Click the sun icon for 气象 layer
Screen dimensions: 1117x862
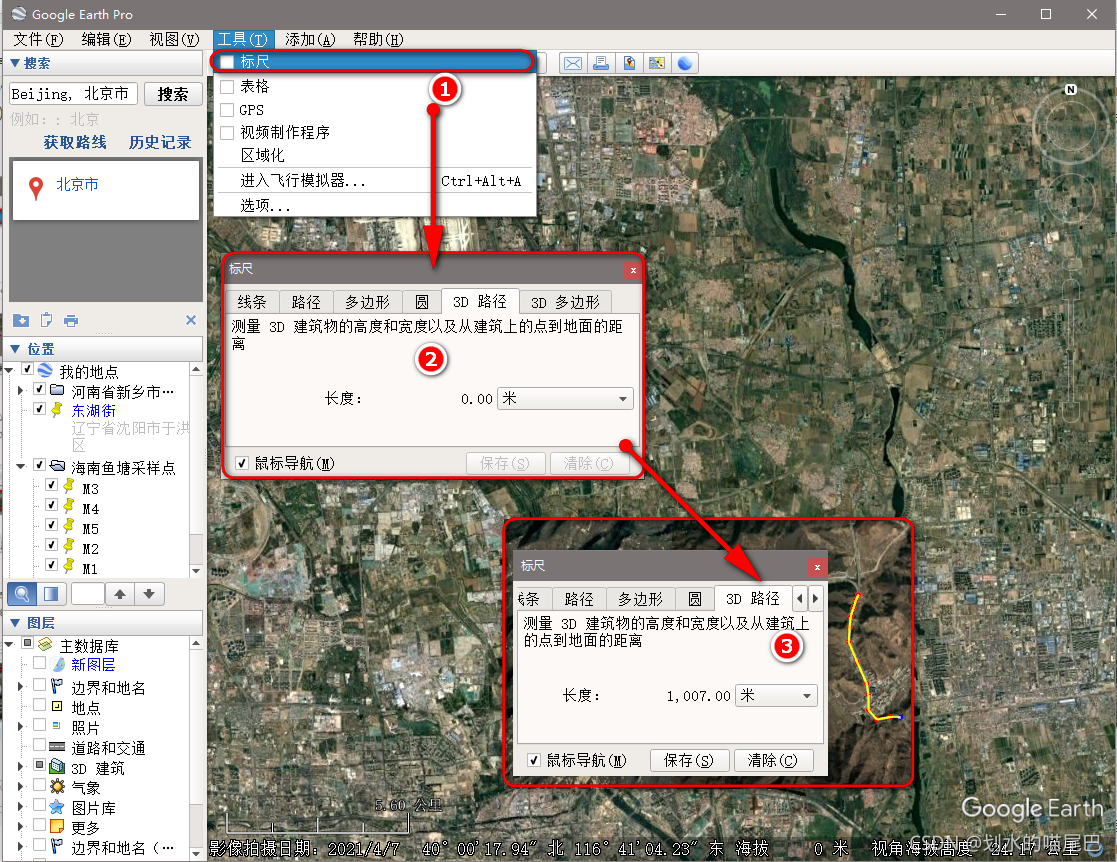click(x=58, y=786)
